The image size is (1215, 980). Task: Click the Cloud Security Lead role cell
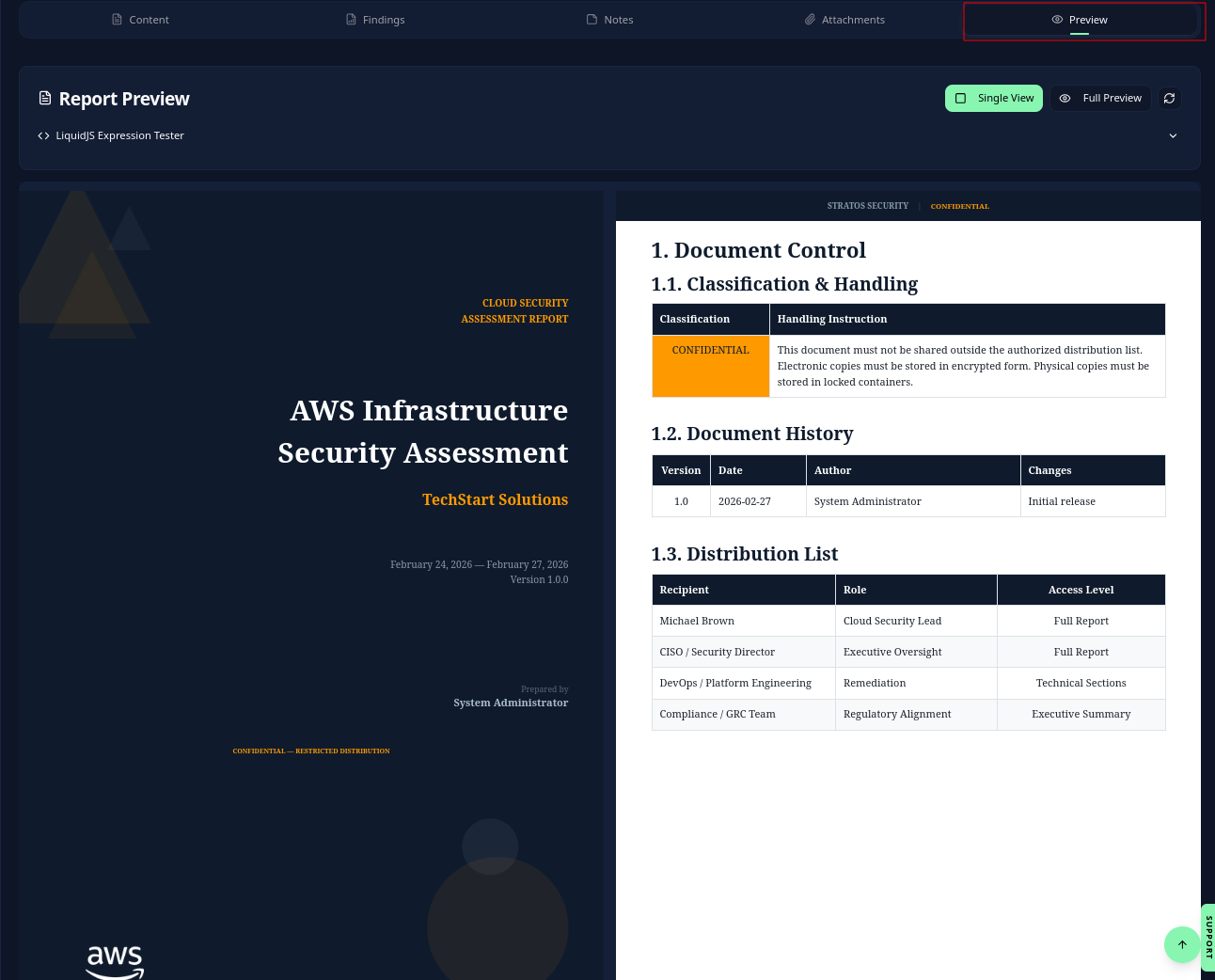tap(916, 621)
